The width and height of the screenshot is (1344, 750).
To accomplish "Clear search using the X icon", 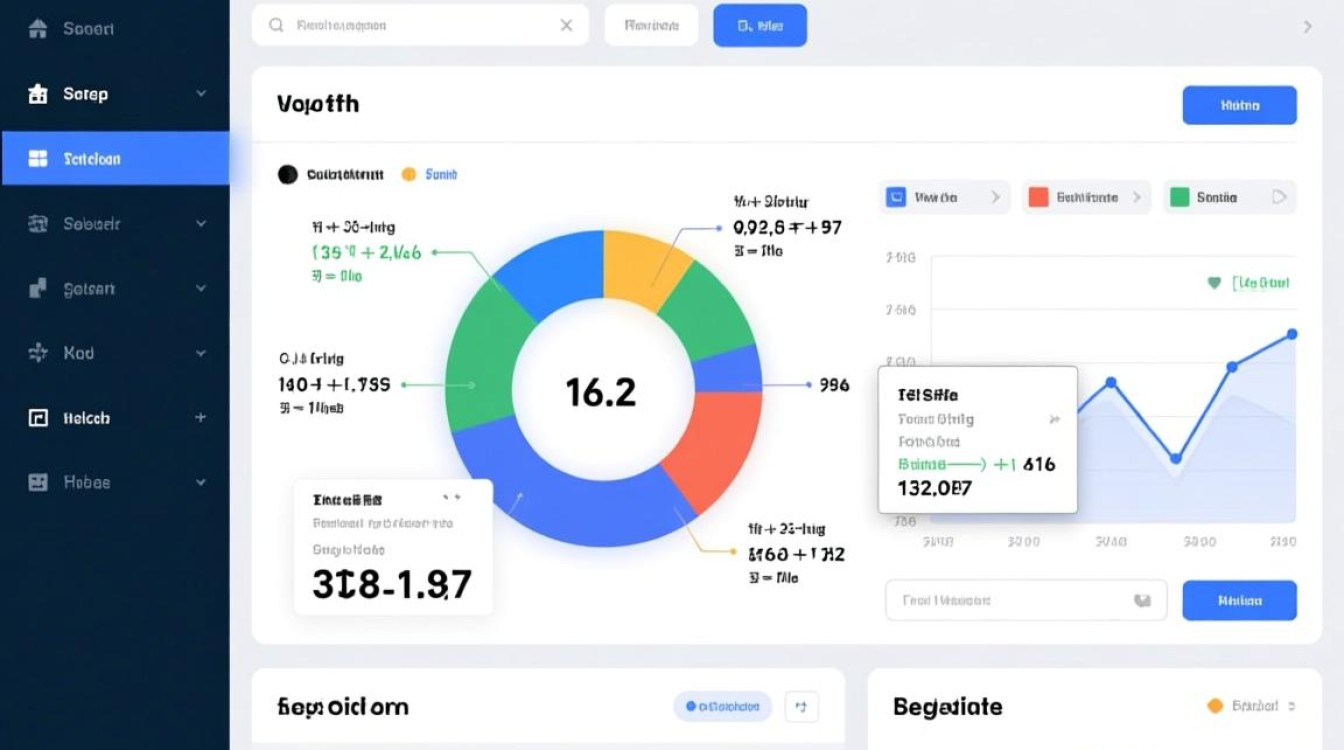I will (x=566, y=25).
